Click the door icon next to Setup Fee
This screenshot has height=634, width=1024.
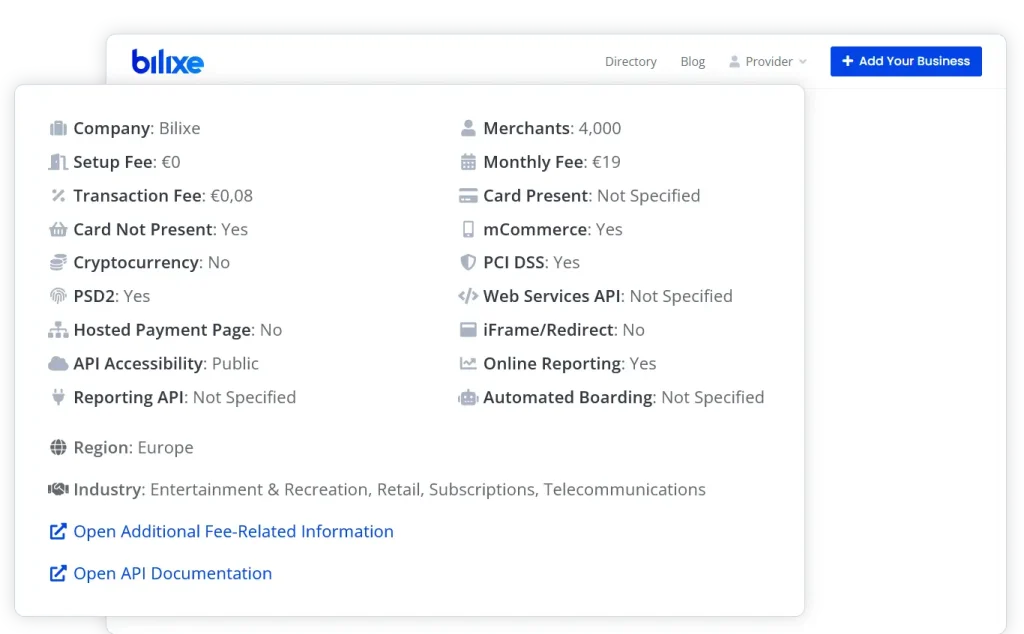[58, 162]
